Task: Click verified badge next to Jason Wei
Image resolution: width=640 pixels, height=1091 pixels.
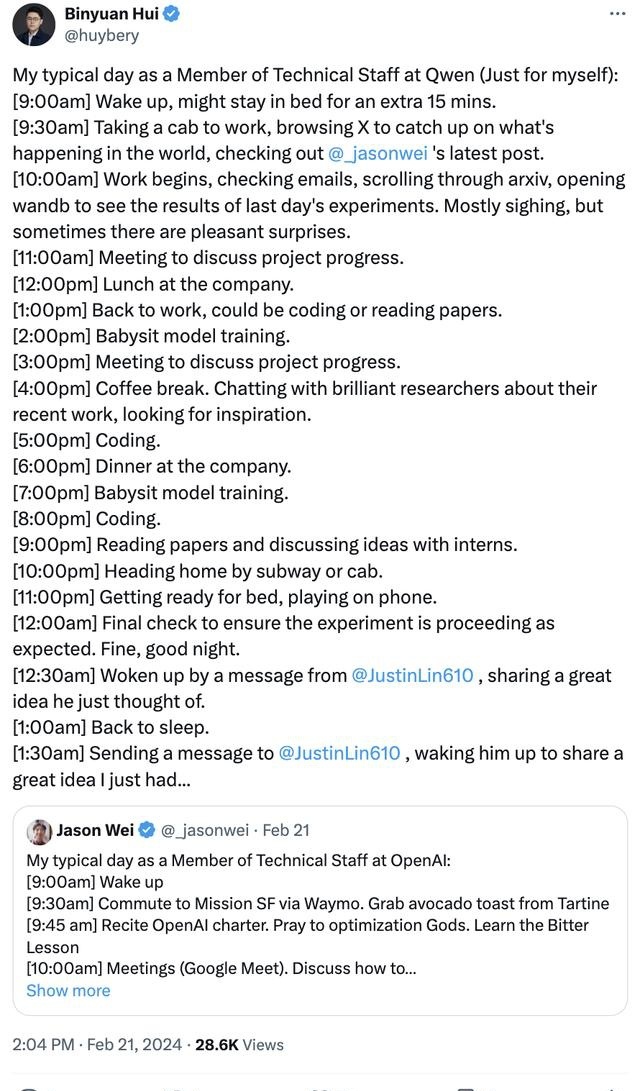Action: [x=146, y=830]
